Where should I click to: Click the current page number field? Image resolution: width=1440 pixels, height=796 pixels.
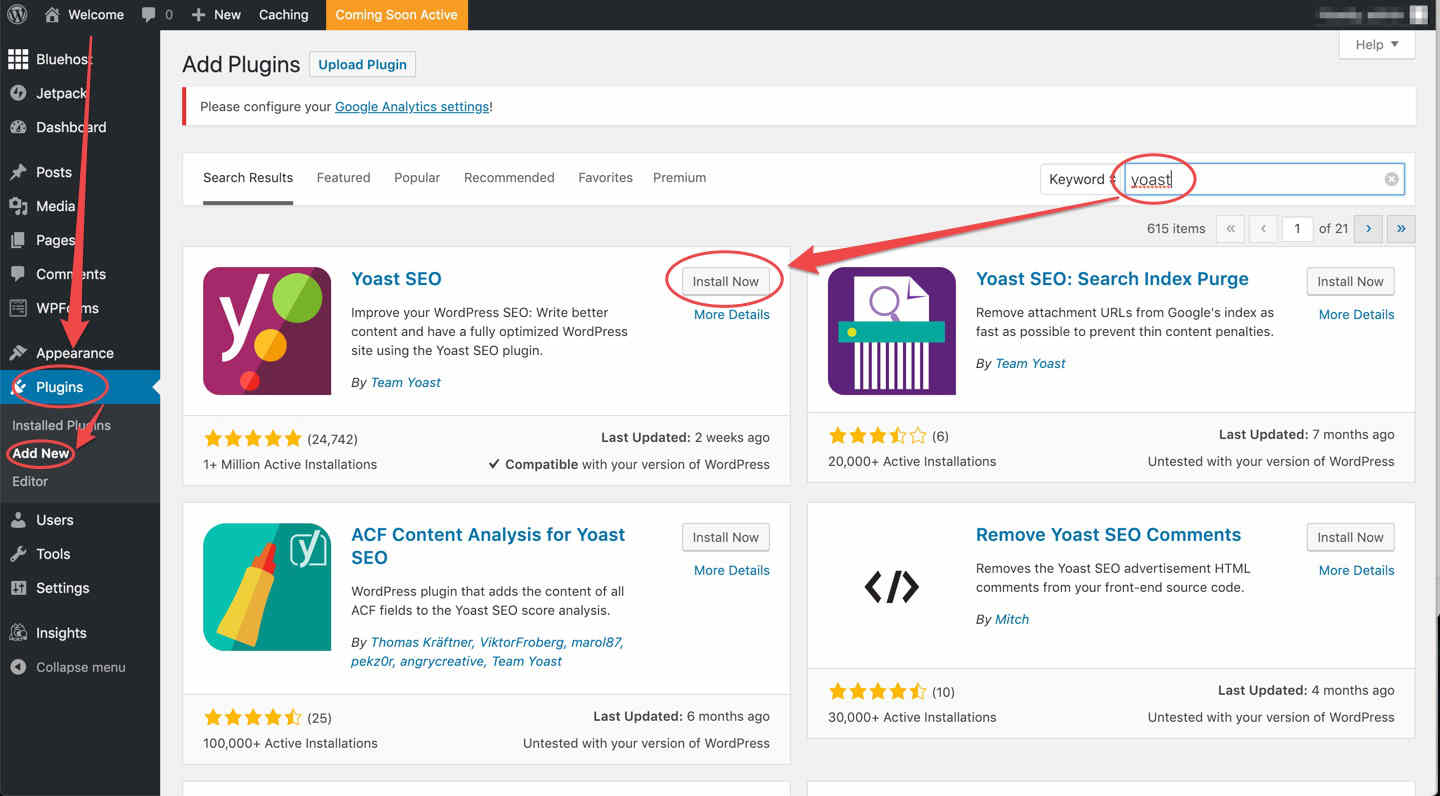[x=1297, y=228]
